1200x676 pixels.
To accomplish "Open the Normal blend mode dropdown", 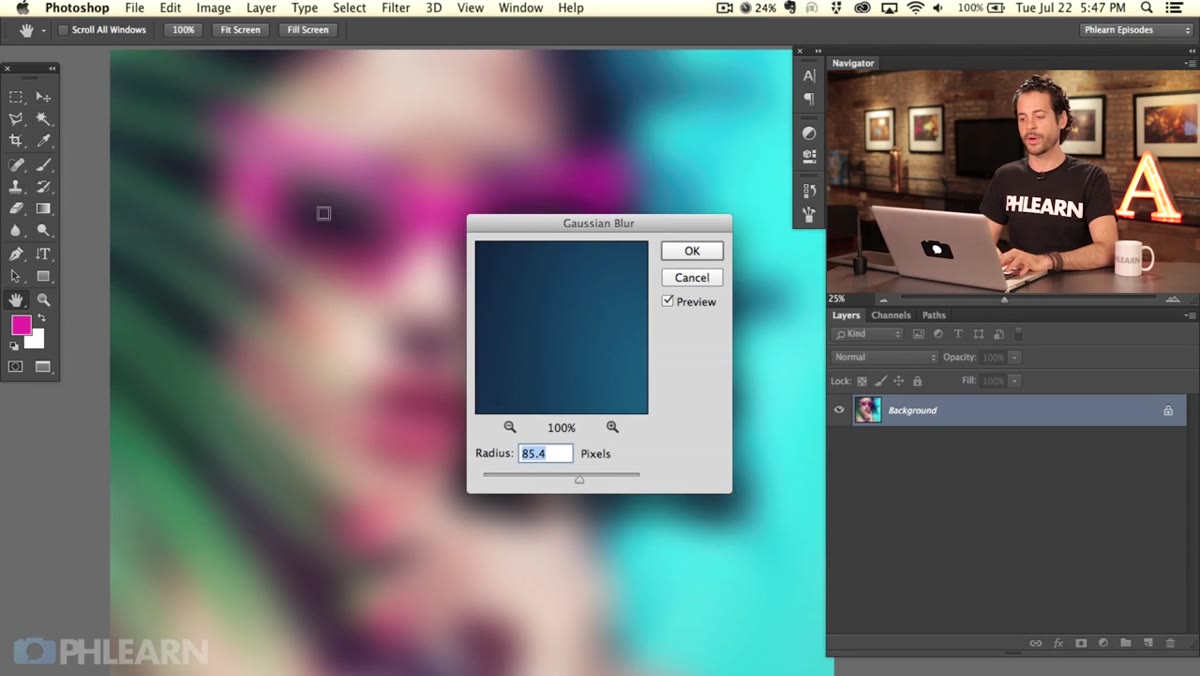I will (884, 357).
